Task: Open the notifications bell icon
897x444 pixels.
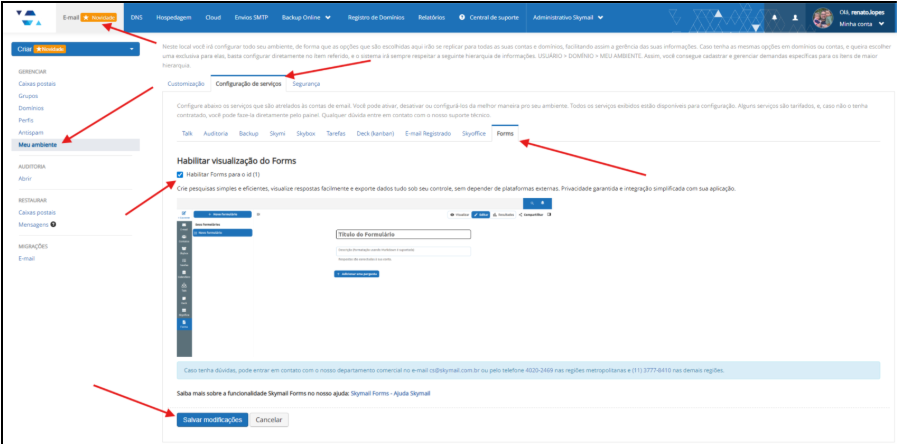Action: 773,18
